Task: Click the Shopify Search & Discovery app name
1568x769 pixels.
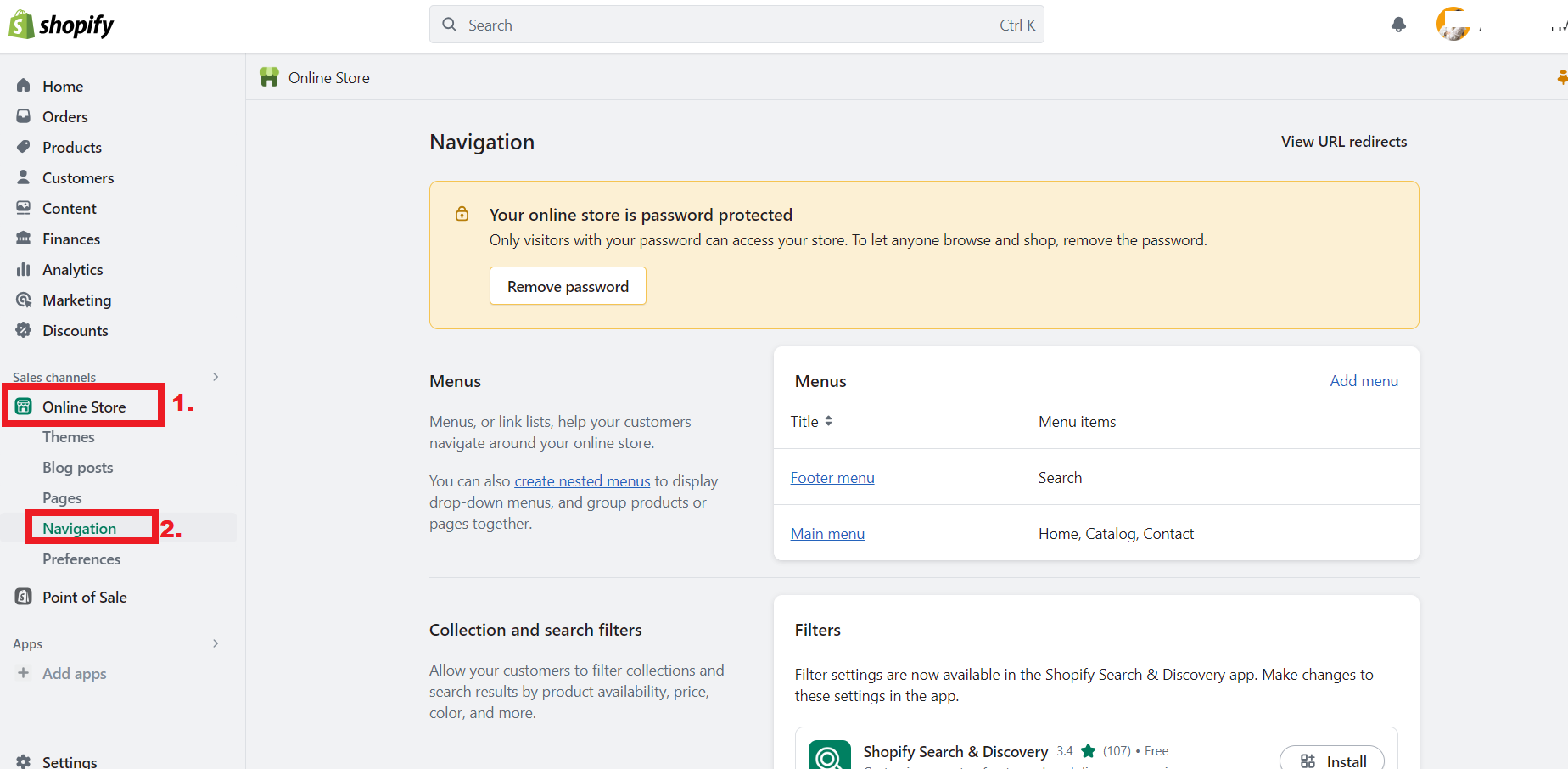Action: (955, 752)
